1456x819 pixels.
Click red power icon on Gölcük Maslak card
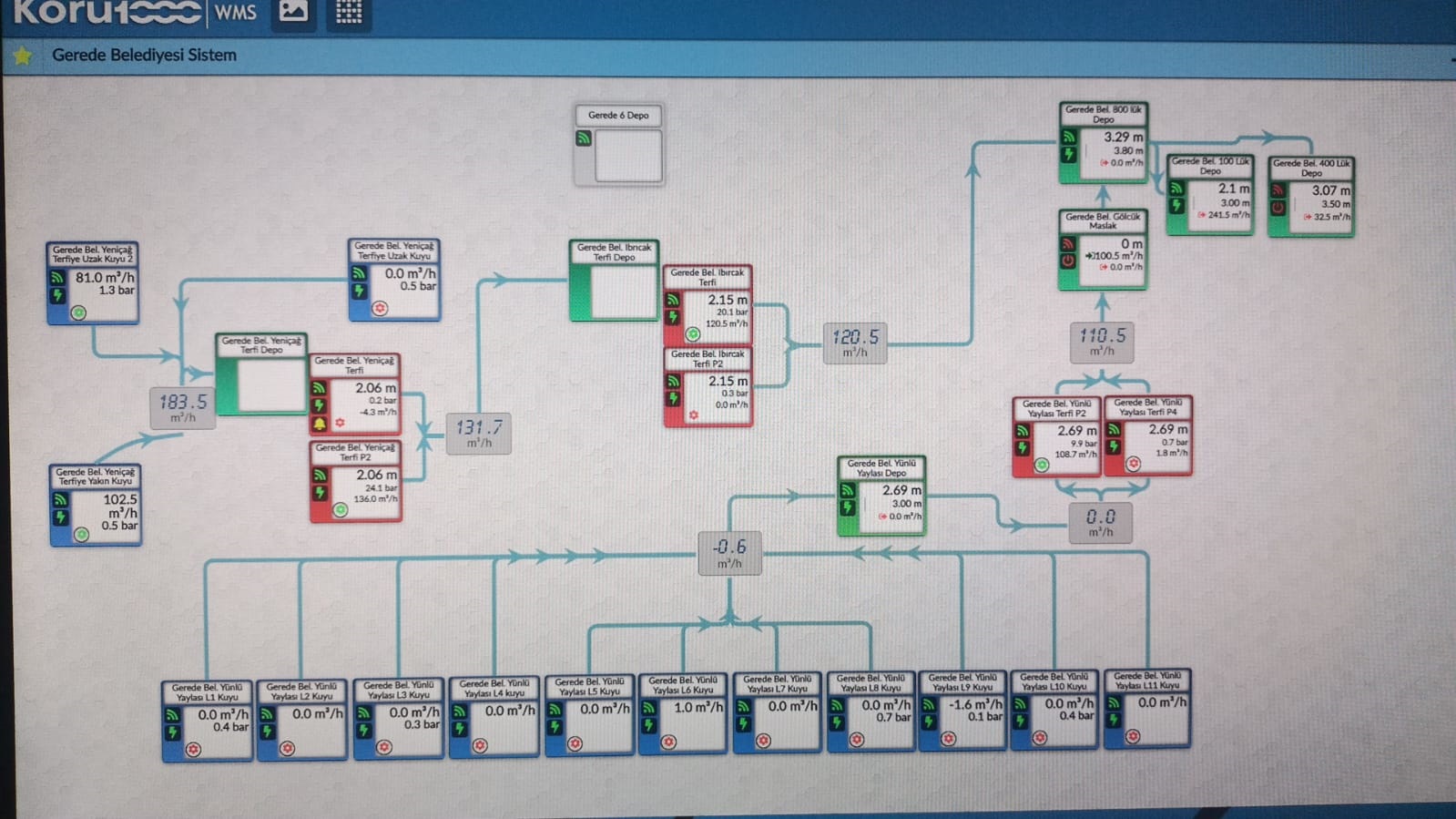[1068, 261]
